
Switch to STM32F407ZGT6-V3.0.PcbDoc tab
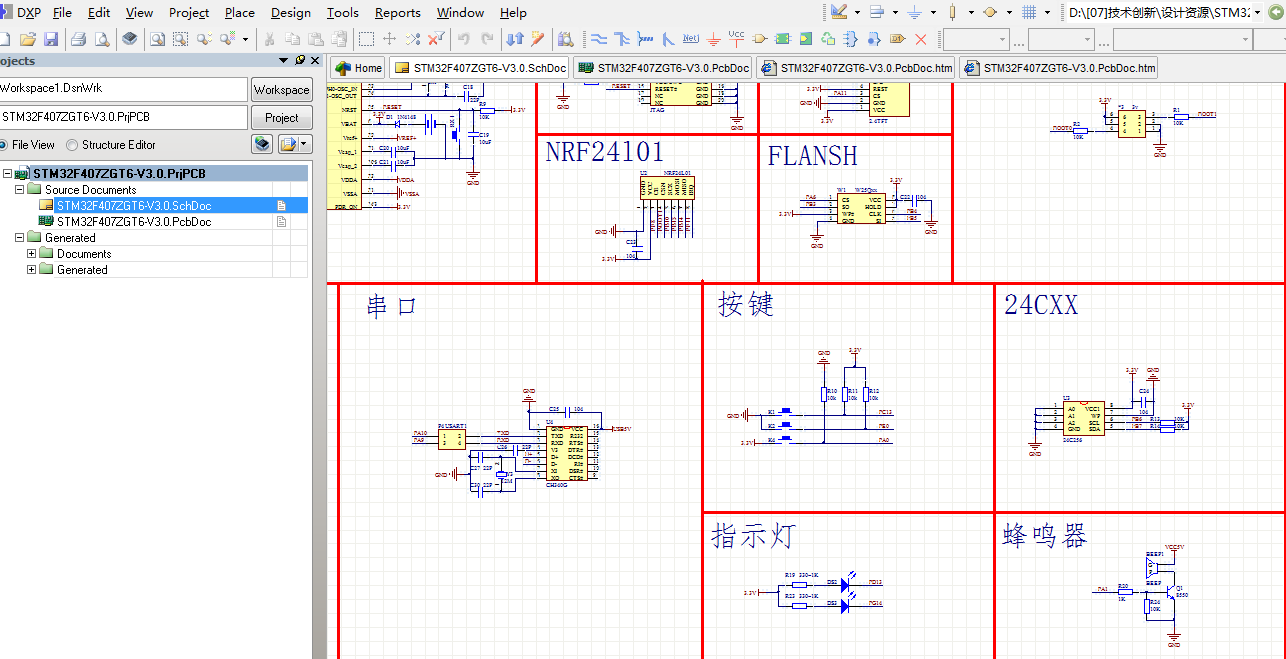663,68
